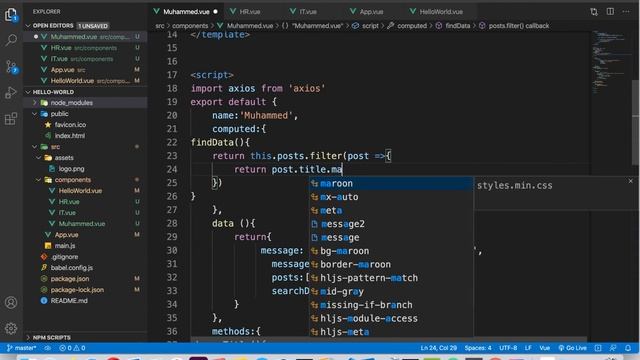Select the maroon autocomplete suggestion
Viewport: 640px width, 360px height.
coord(391,184)
